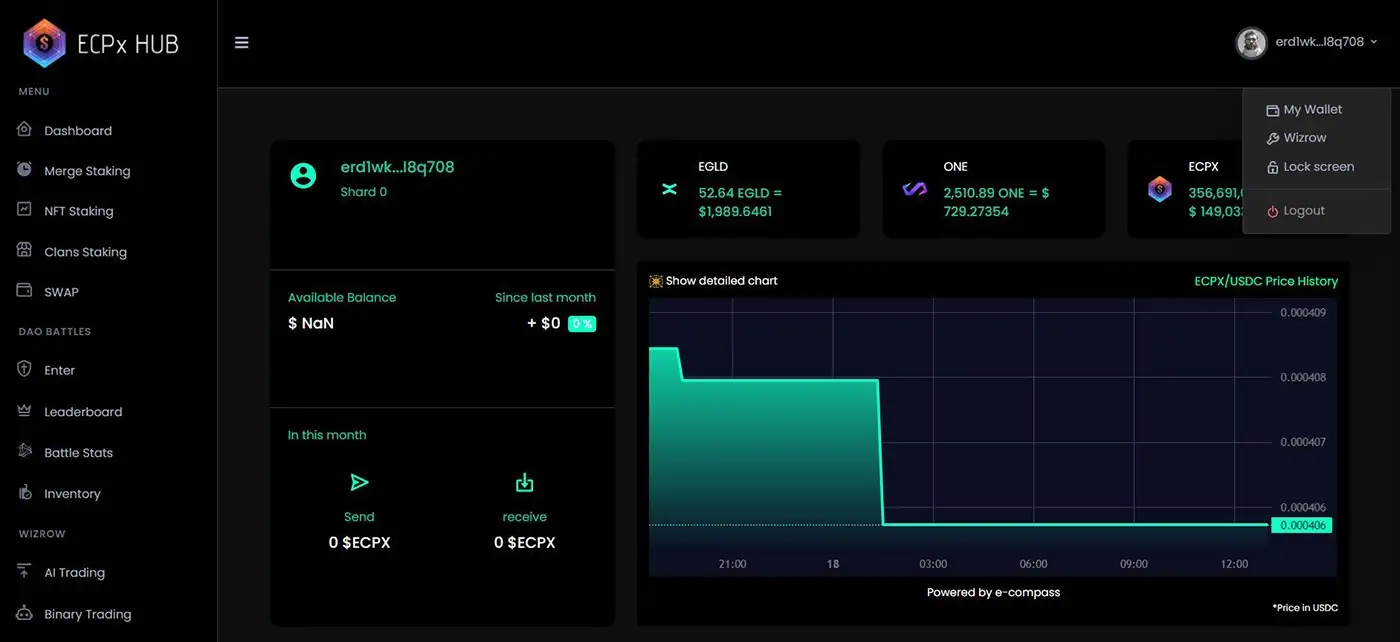Click the receive download icon

pos(524,483)
